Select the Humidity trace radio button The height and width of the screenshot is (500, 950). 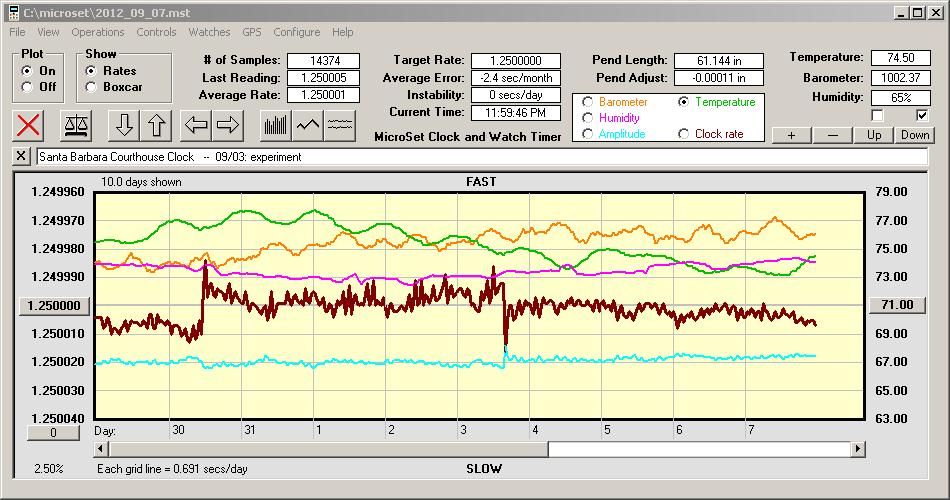pyautogui.click(x=587, y=118)
